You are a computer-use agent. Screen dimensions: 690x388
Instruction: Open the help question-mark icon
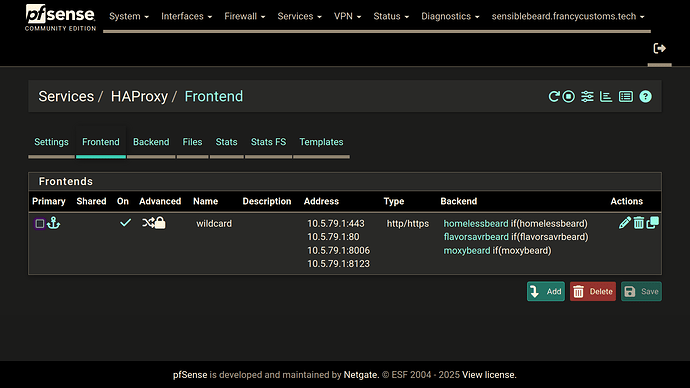coord(646,96)
